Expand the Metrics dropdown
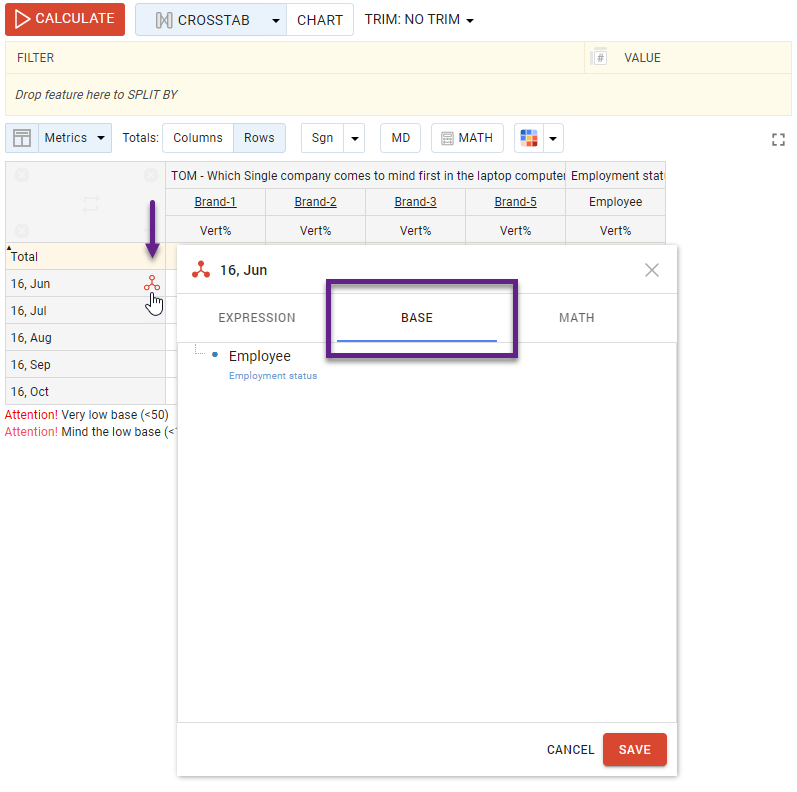Viewport: 797px width, 792px height. point(76,138)
